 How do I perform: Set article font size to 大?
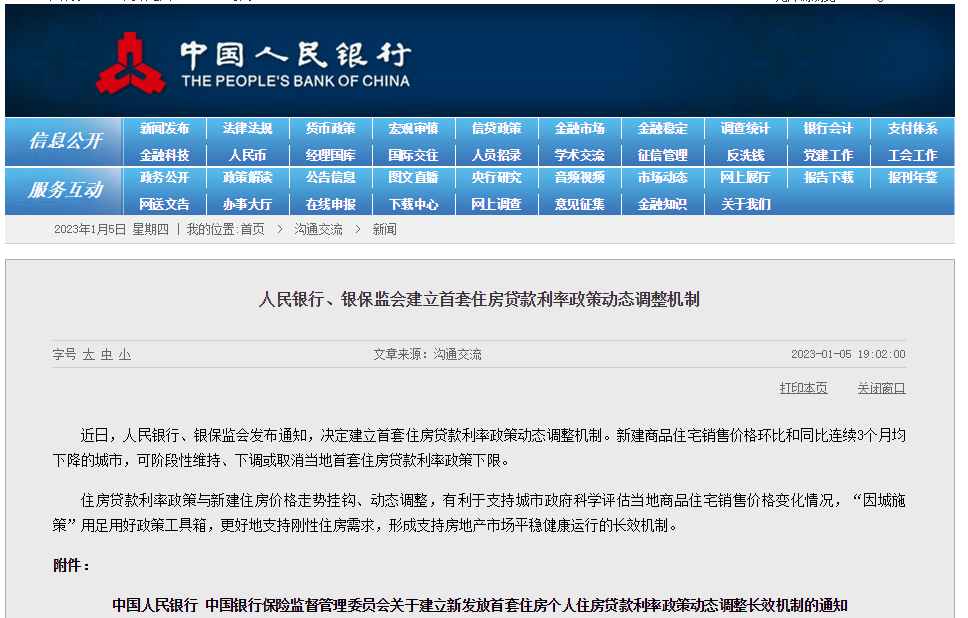[x=88, y=354]
